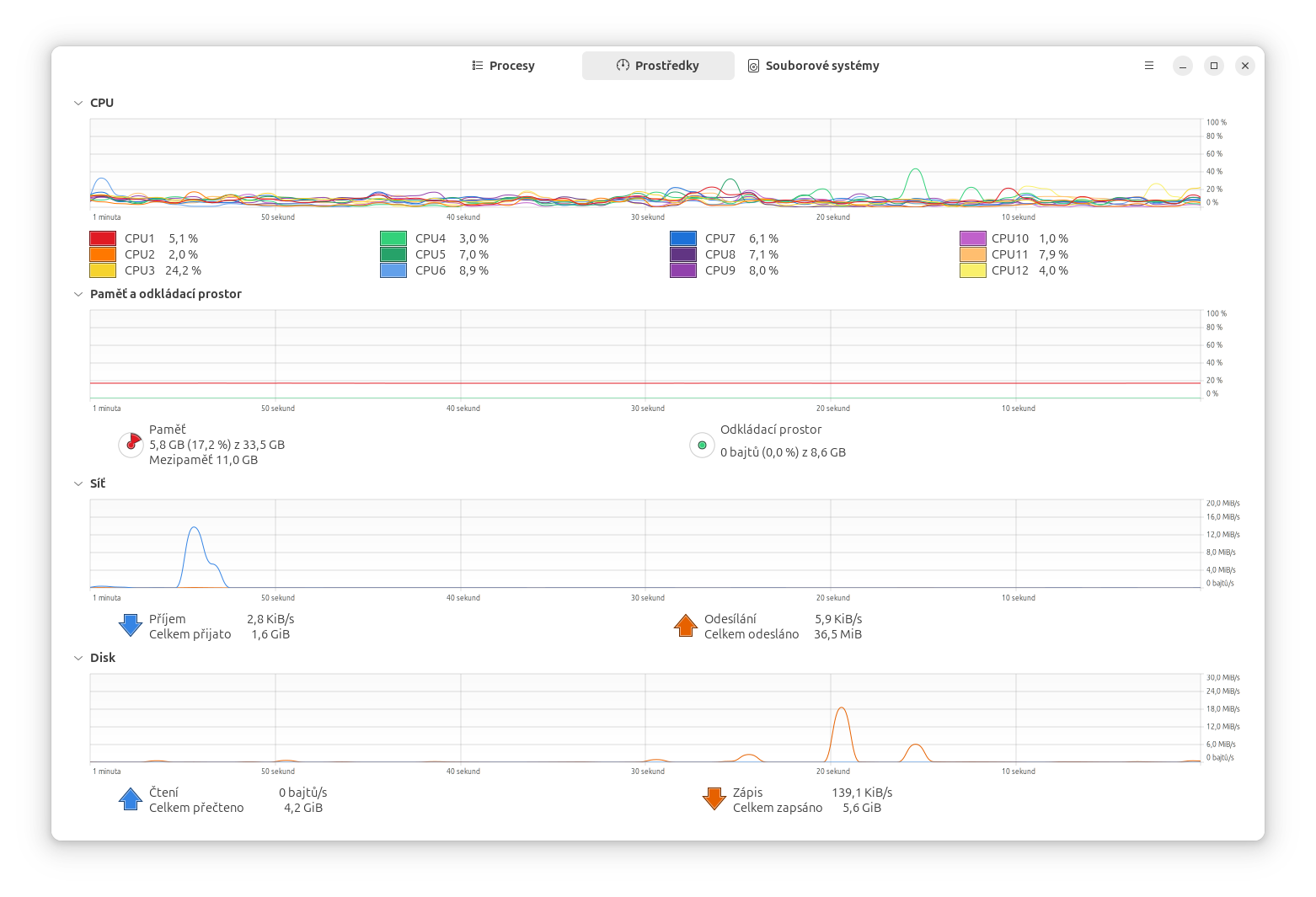Click the Paměť a odkládací prostor heading

[x=165, y=293]
